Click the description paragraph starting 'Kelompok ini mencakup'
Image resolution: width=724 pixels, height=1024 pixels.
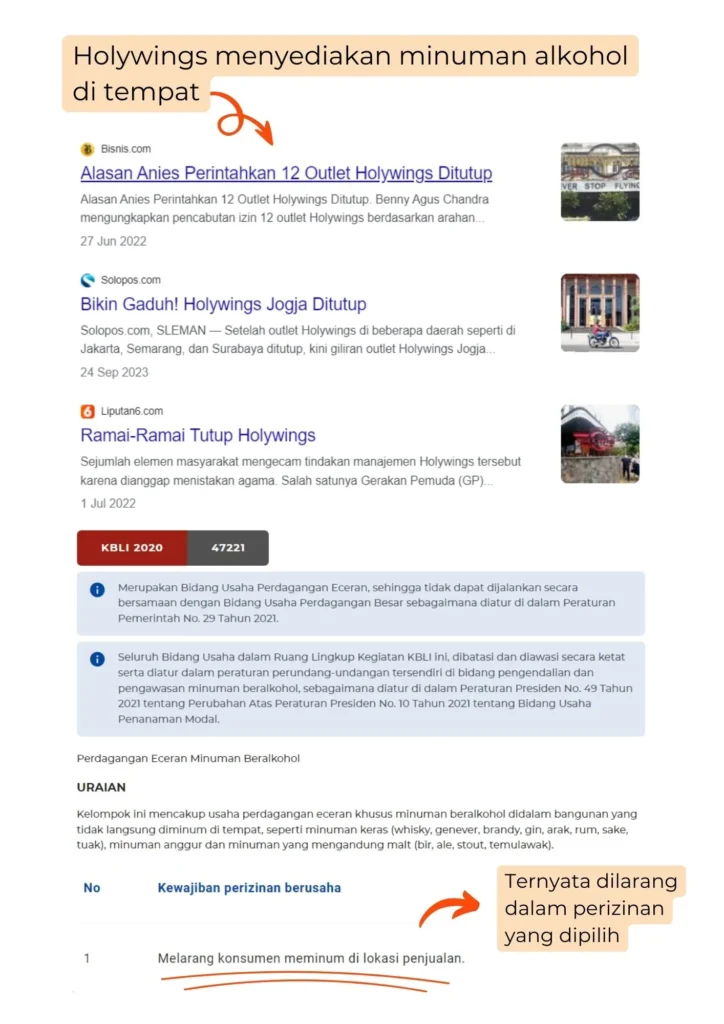pos(357,830)
